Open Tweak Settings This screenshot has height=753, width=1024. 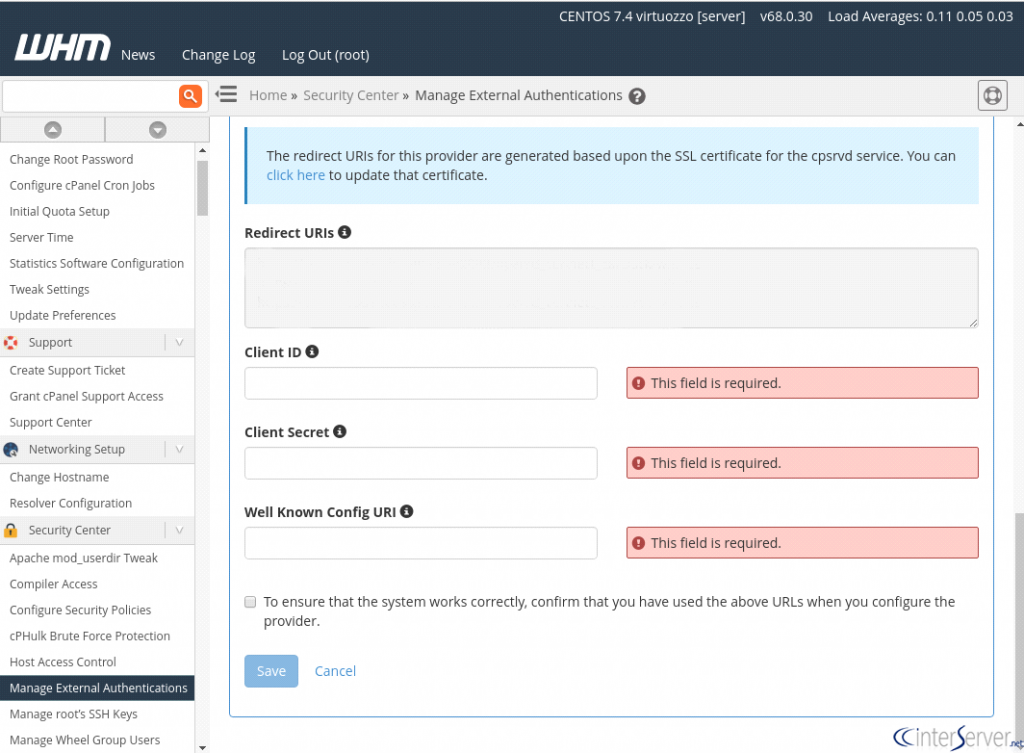pos(50,289)
